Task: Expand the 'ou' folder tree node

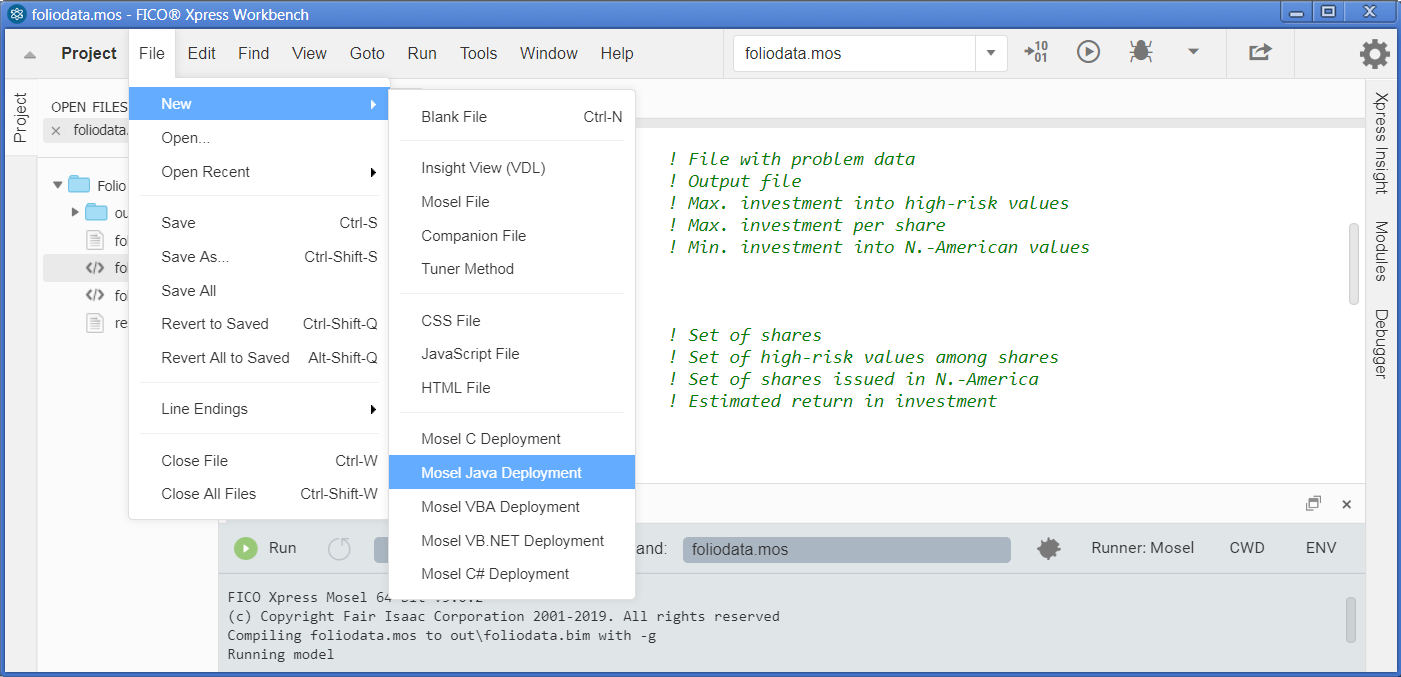Action: pyautogui.click(x=75, y=212)
